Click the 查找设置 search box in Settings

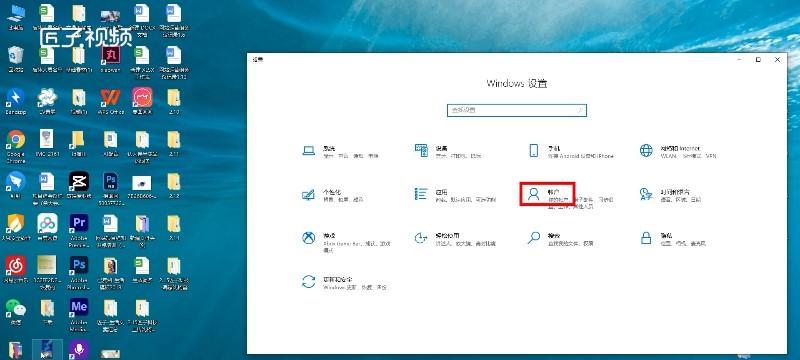pyautogui.click(x=516, y=110)
